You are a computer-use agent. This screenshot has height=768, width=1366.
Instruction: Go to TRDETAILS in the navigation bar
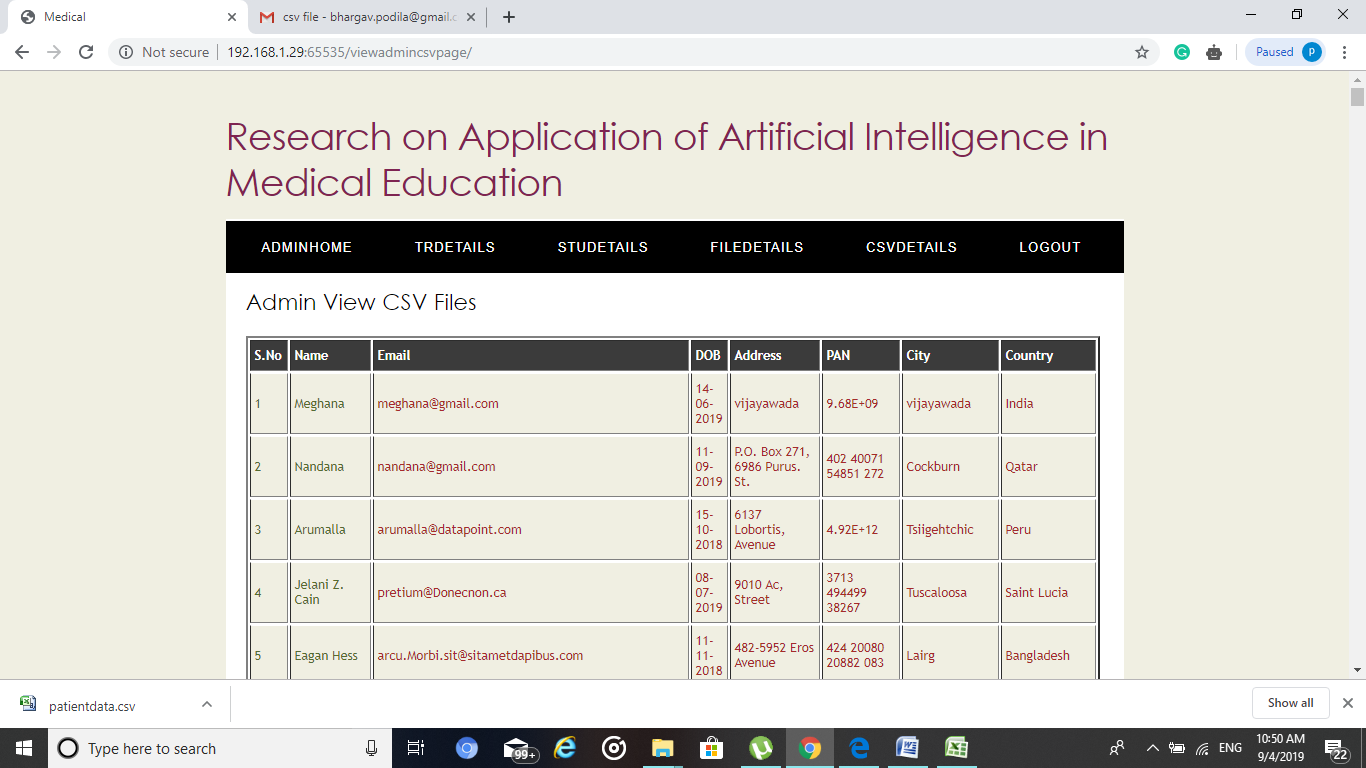[455, 247]
